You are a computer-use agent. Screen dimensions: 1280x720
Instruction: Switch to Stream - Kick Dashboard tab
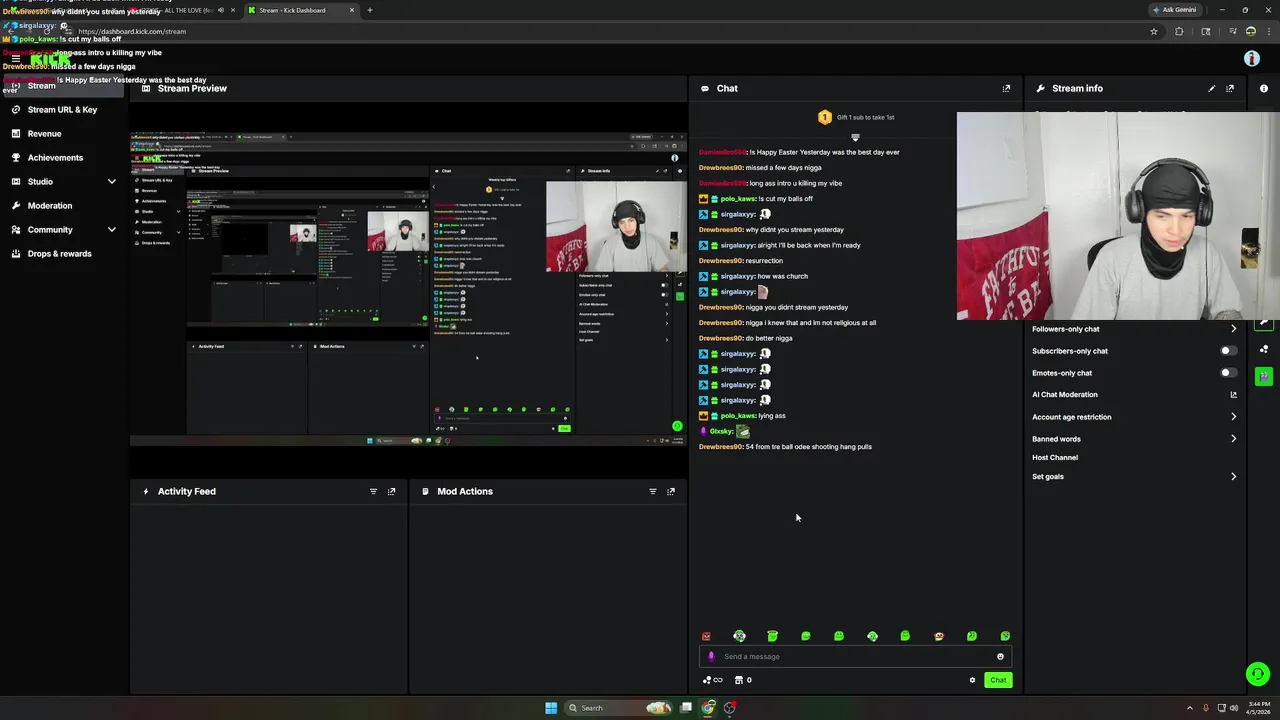[300, 10]
